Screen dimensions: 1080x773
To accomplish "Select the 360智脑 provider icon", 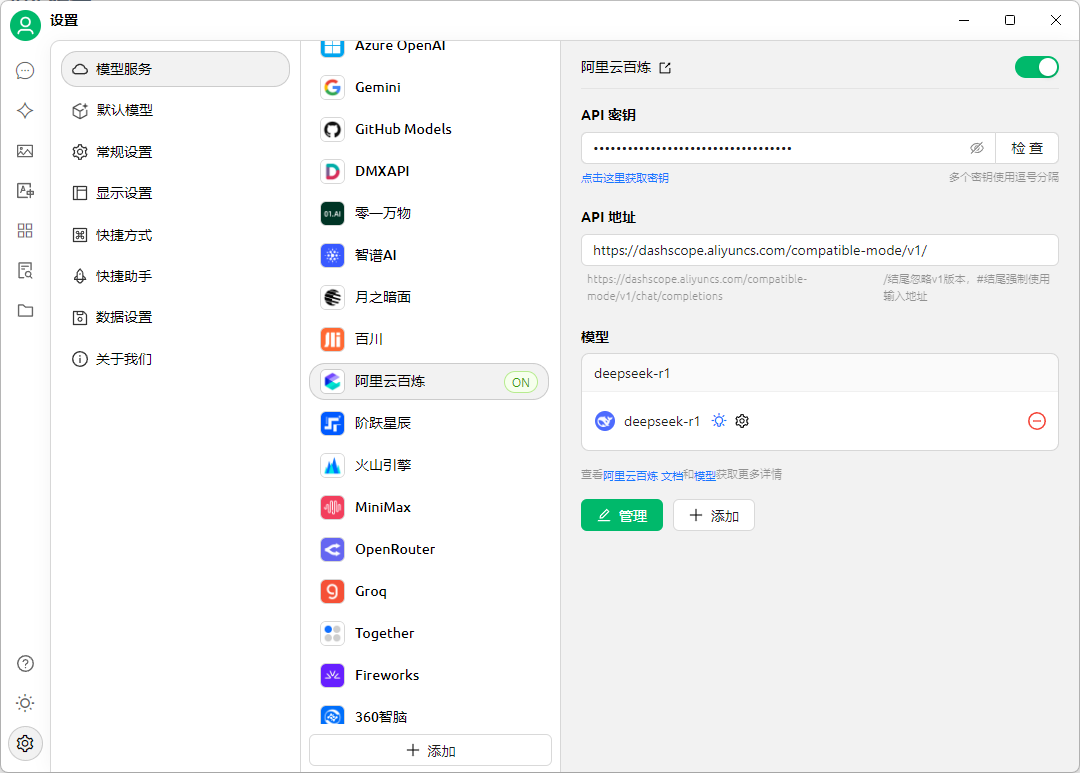I will (x=333, y=717).
